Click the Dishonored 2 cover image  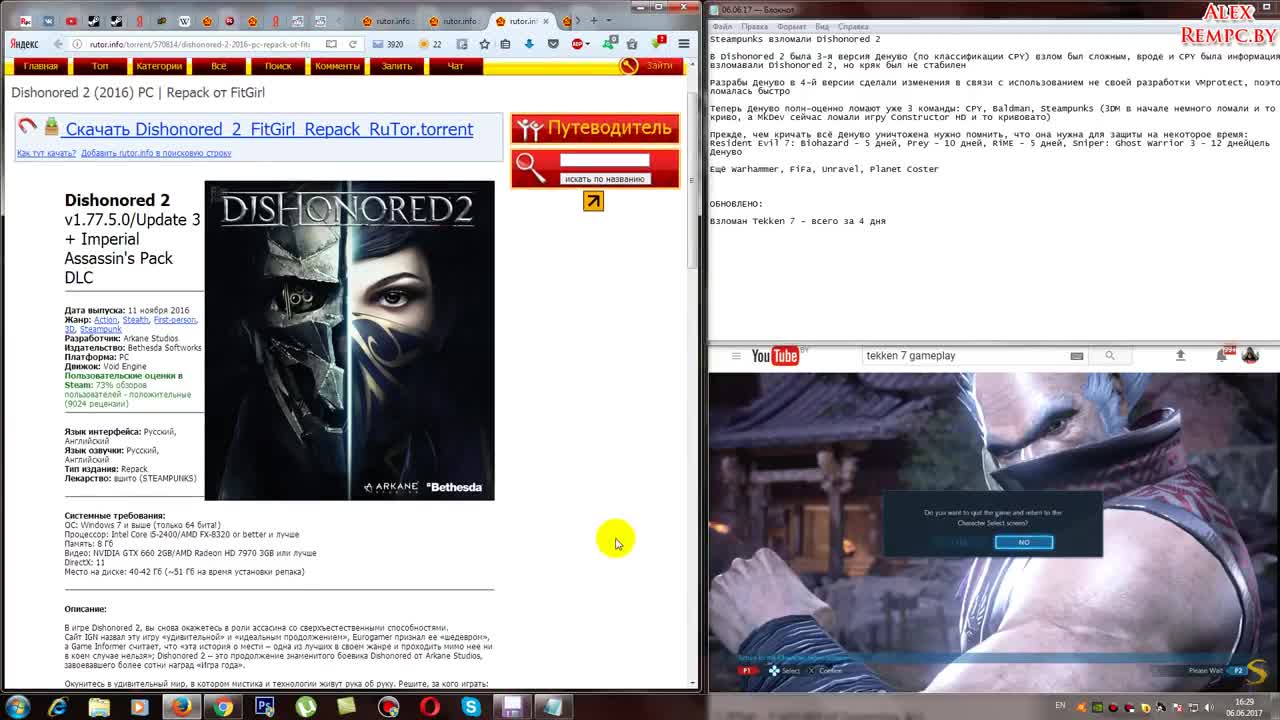click(x=349, y=340)
